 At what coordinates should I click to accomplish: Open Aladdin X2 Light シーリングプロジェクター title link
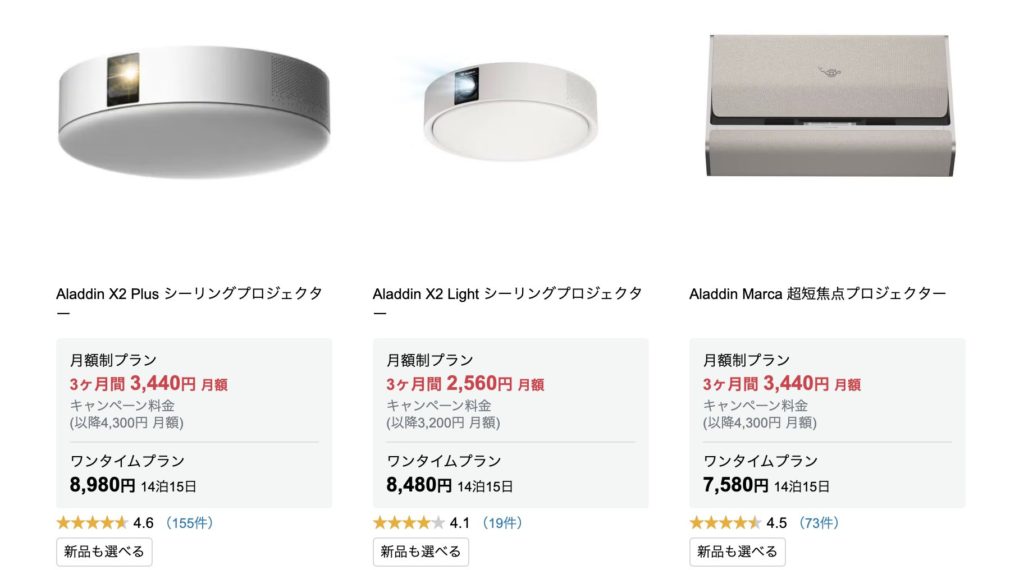point(506,294)
